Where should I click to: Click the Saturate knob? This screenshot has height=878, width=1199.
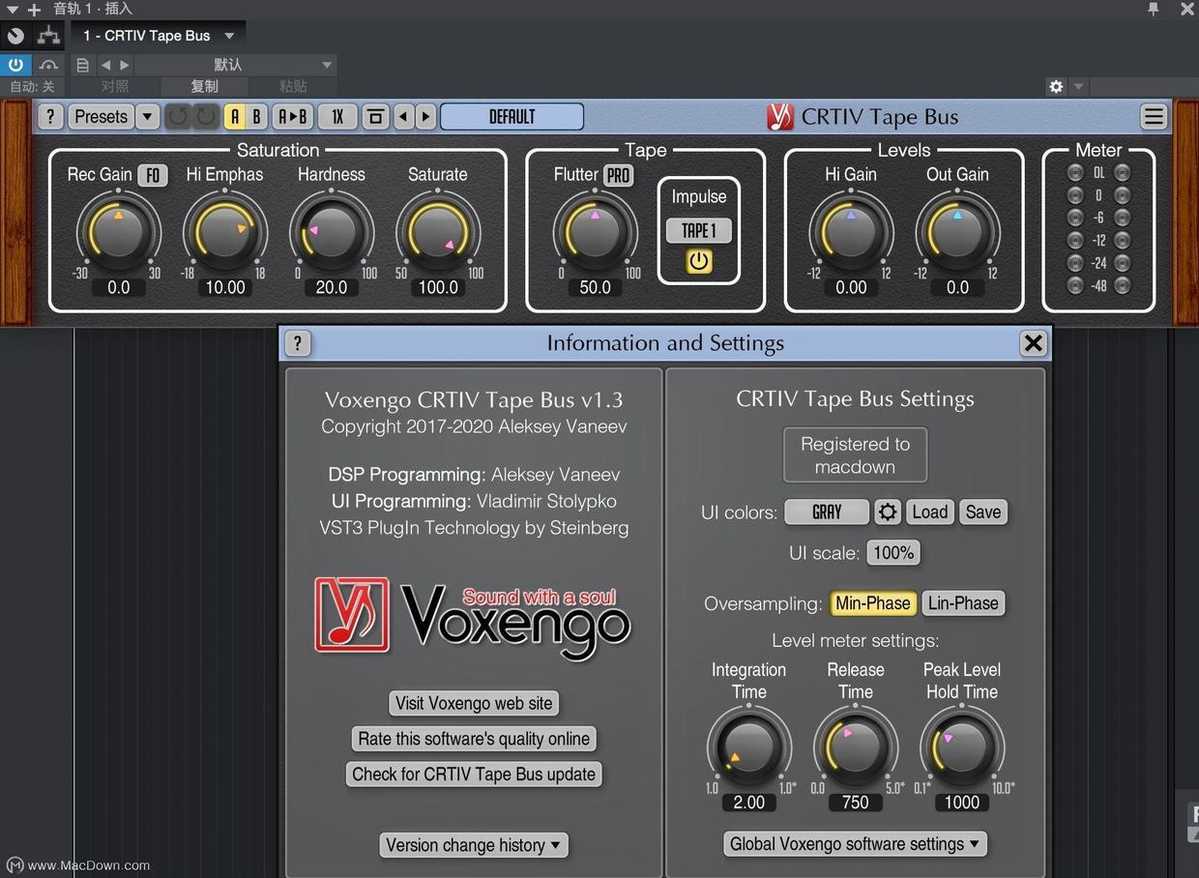(x=438, y=230)
